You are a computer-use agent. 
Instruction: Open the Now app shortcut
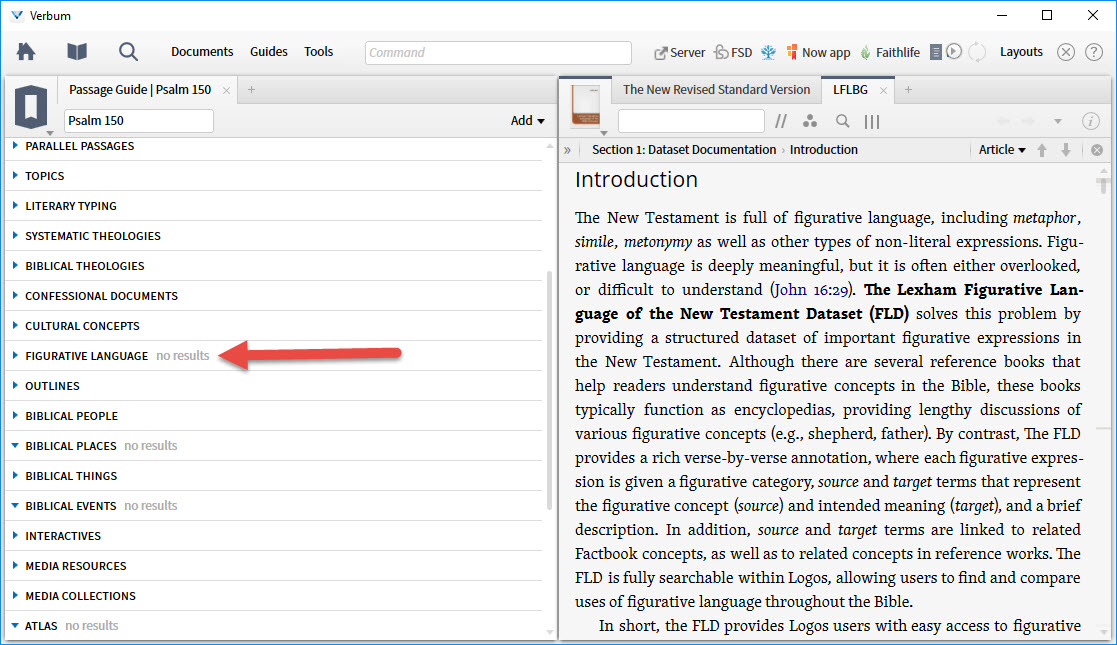click(x=818, y=52)
